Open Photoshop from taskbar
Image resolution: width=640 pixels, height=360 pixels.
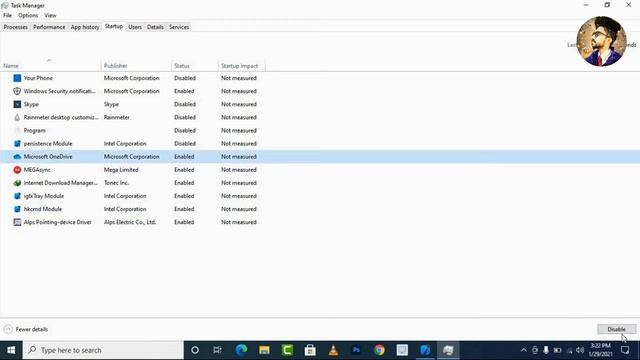click(356, 350)
